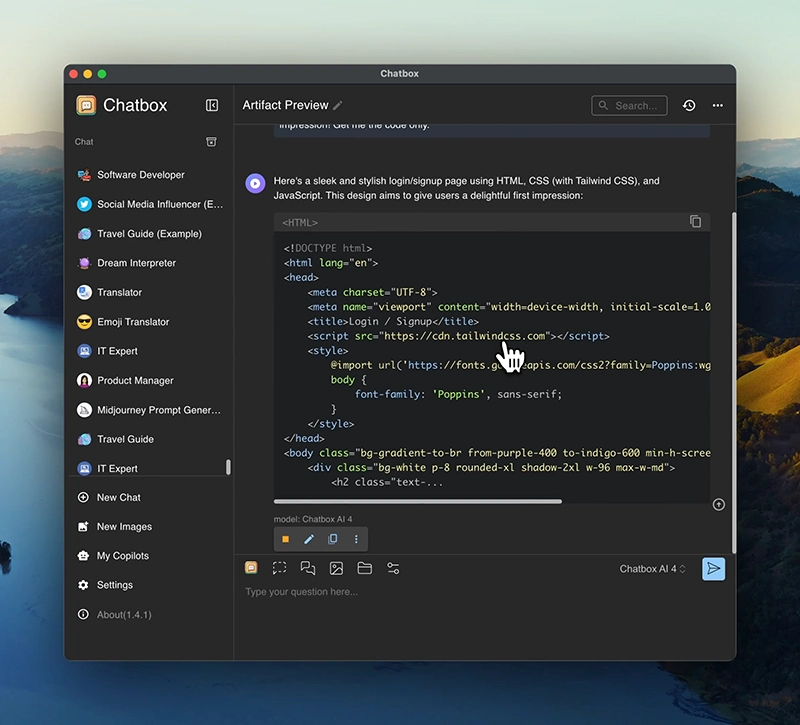Open the Midjourney Prompt Generator chat

tap(148, 410)
